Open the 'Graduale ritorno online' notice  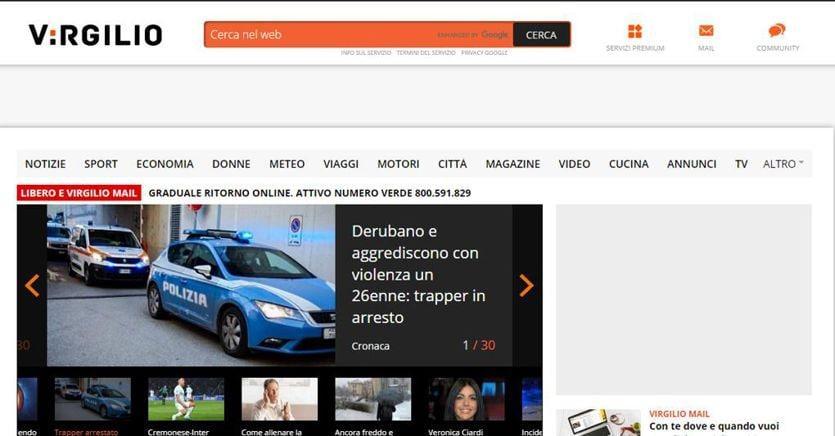pyautogui.click(x=309, y=193)
